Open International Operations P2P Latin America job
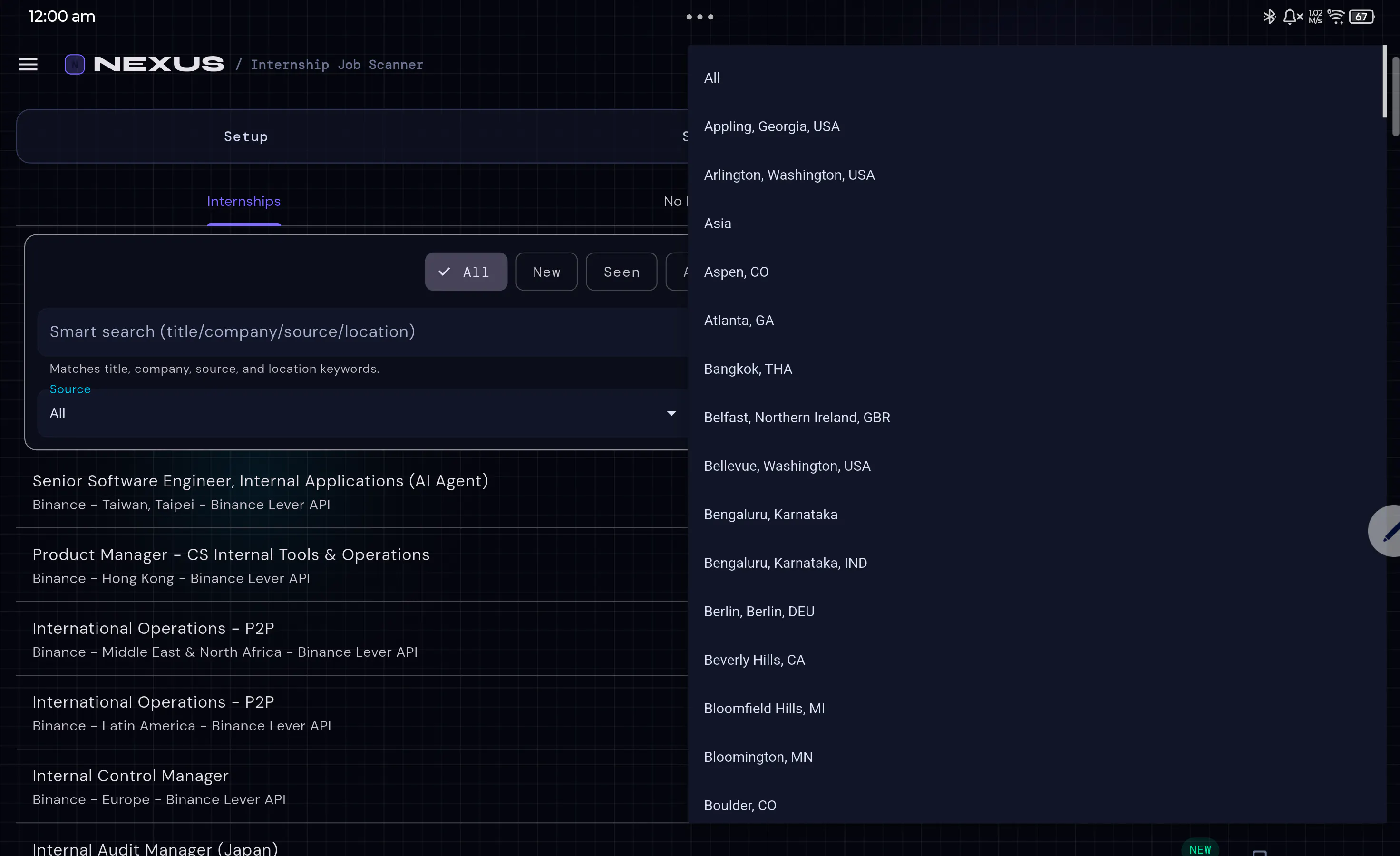The width and height of the screenshot is (1400, 856). (352, 713)
